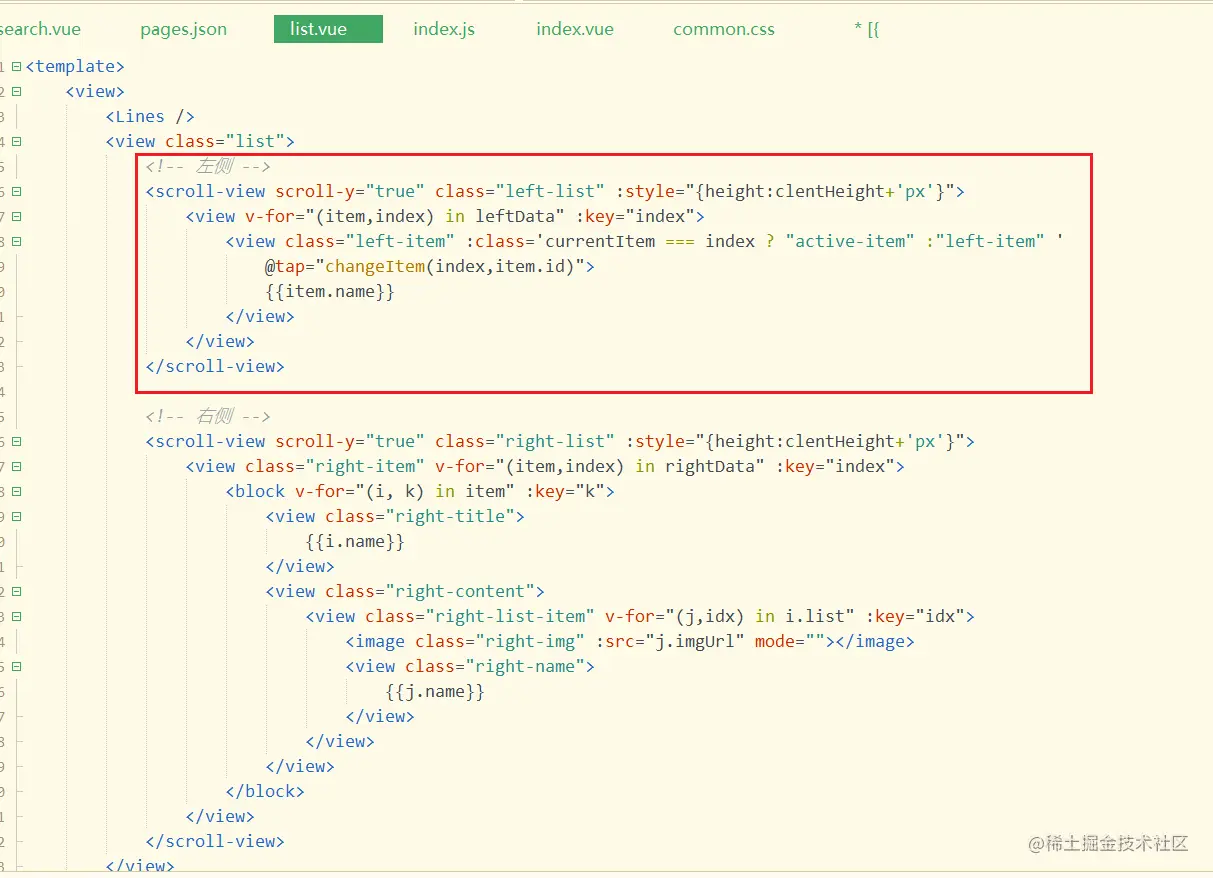
Task: Collapse the view class="list" fold marker
Action: (16, 141)
